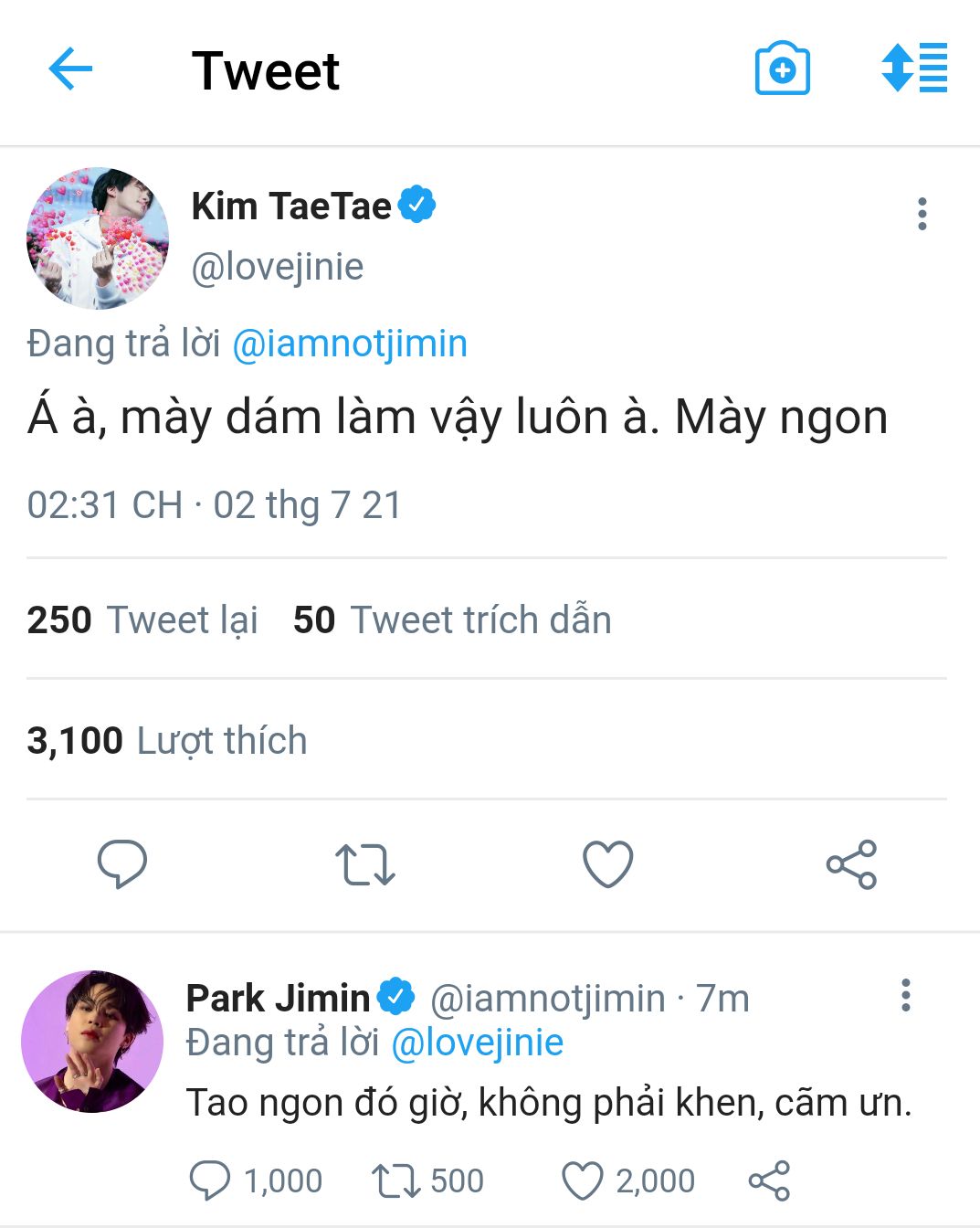Retweet Kim TaeTae's main tweet
Screen dimensions: 980x1228
click(x=364, y=864)
